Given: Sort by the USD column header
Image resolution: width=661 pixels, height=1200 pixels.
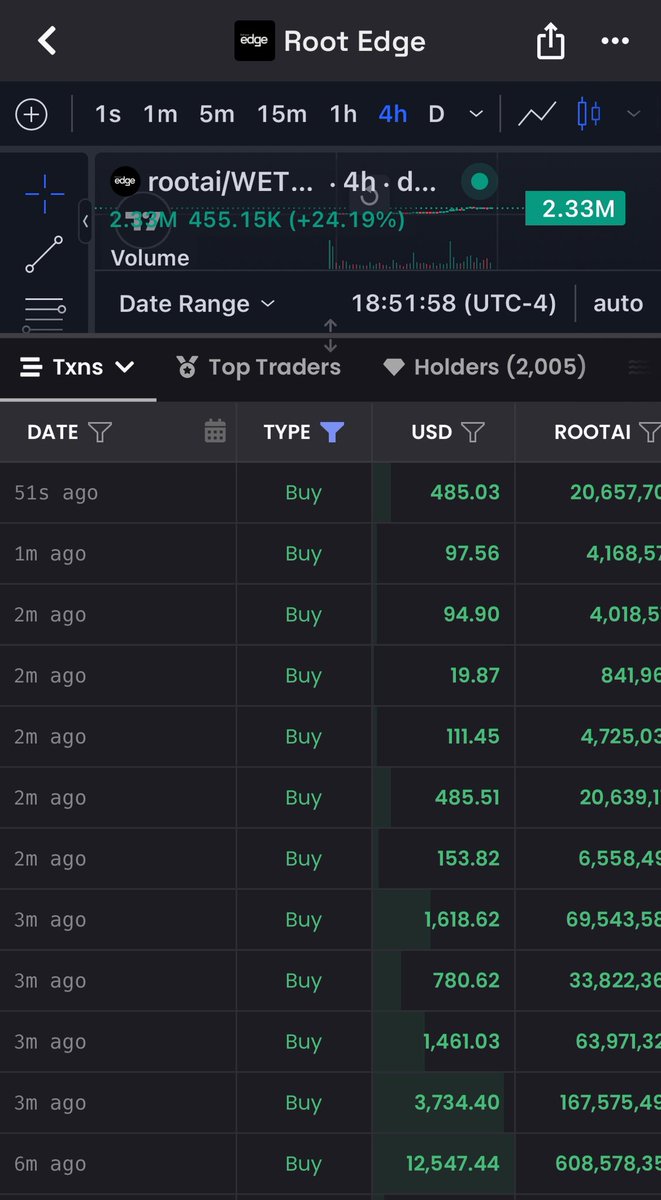Looking at the screenshot, I should [x=432, y=432].
